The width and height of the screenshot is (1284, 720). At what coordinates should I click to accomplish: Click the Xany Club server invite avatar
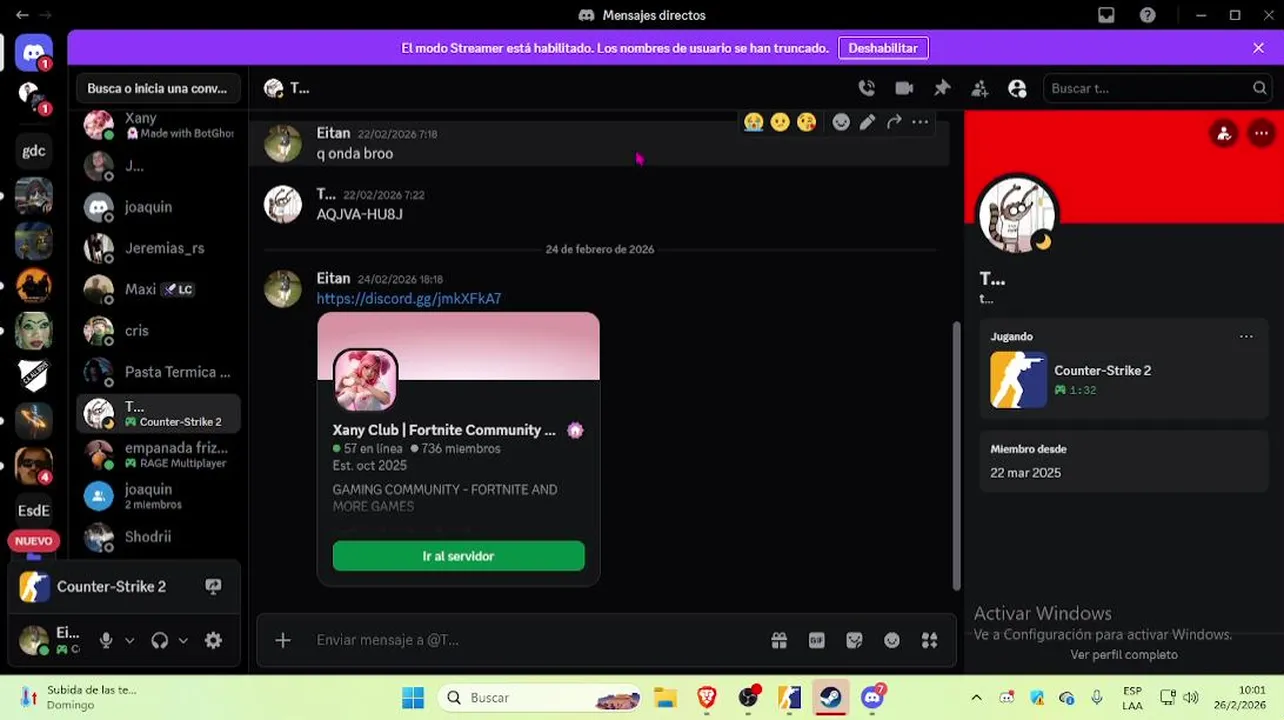click(x=365, y=379)
